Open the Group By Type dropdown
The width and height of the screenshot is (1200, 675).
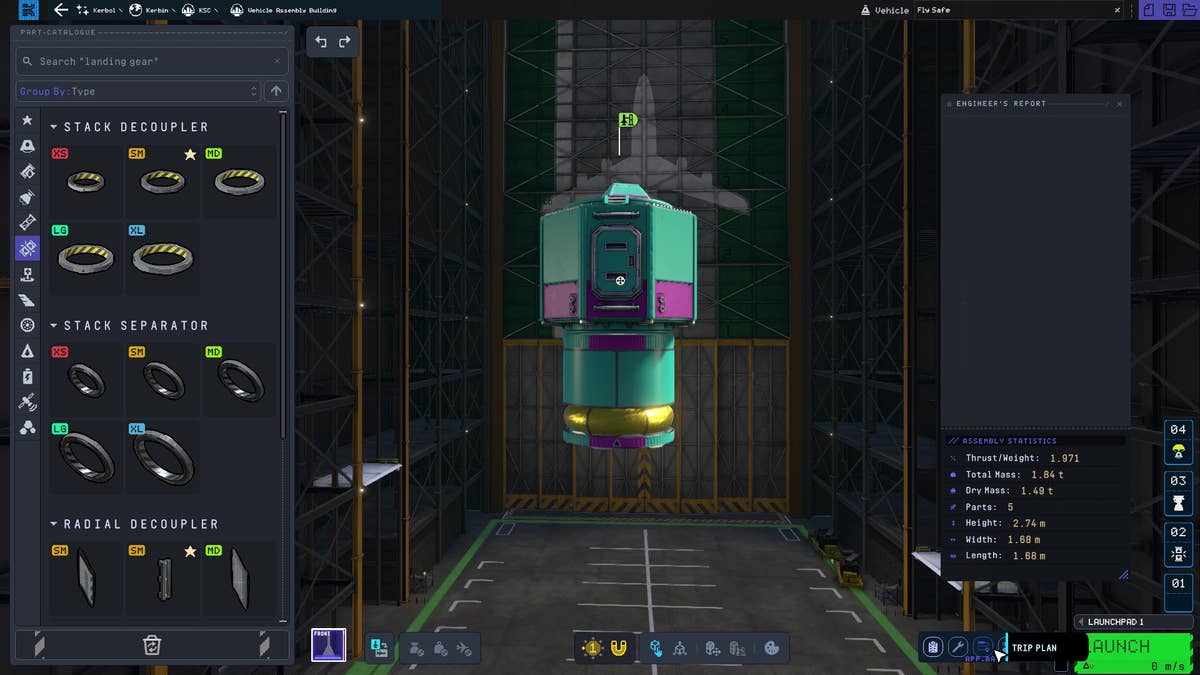coord(138,91)
